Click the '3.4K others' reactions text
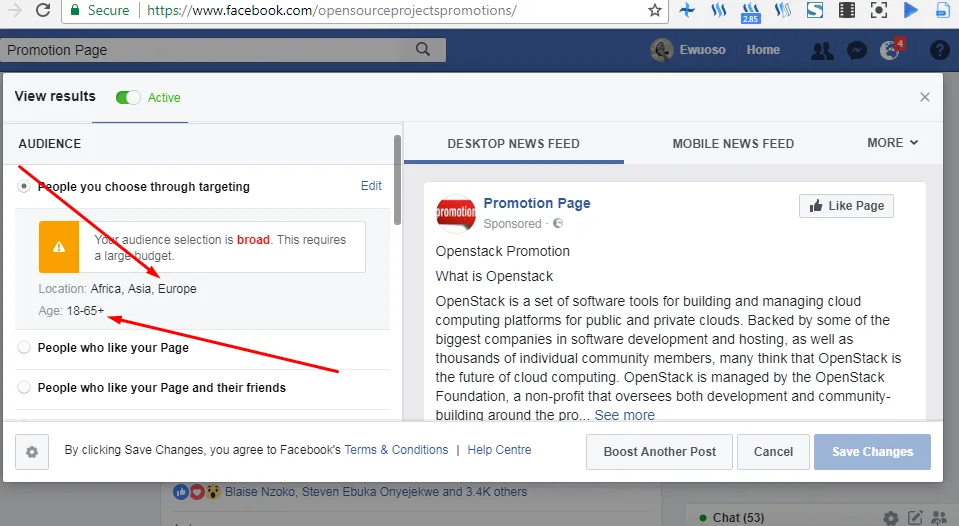 (496, 491)
